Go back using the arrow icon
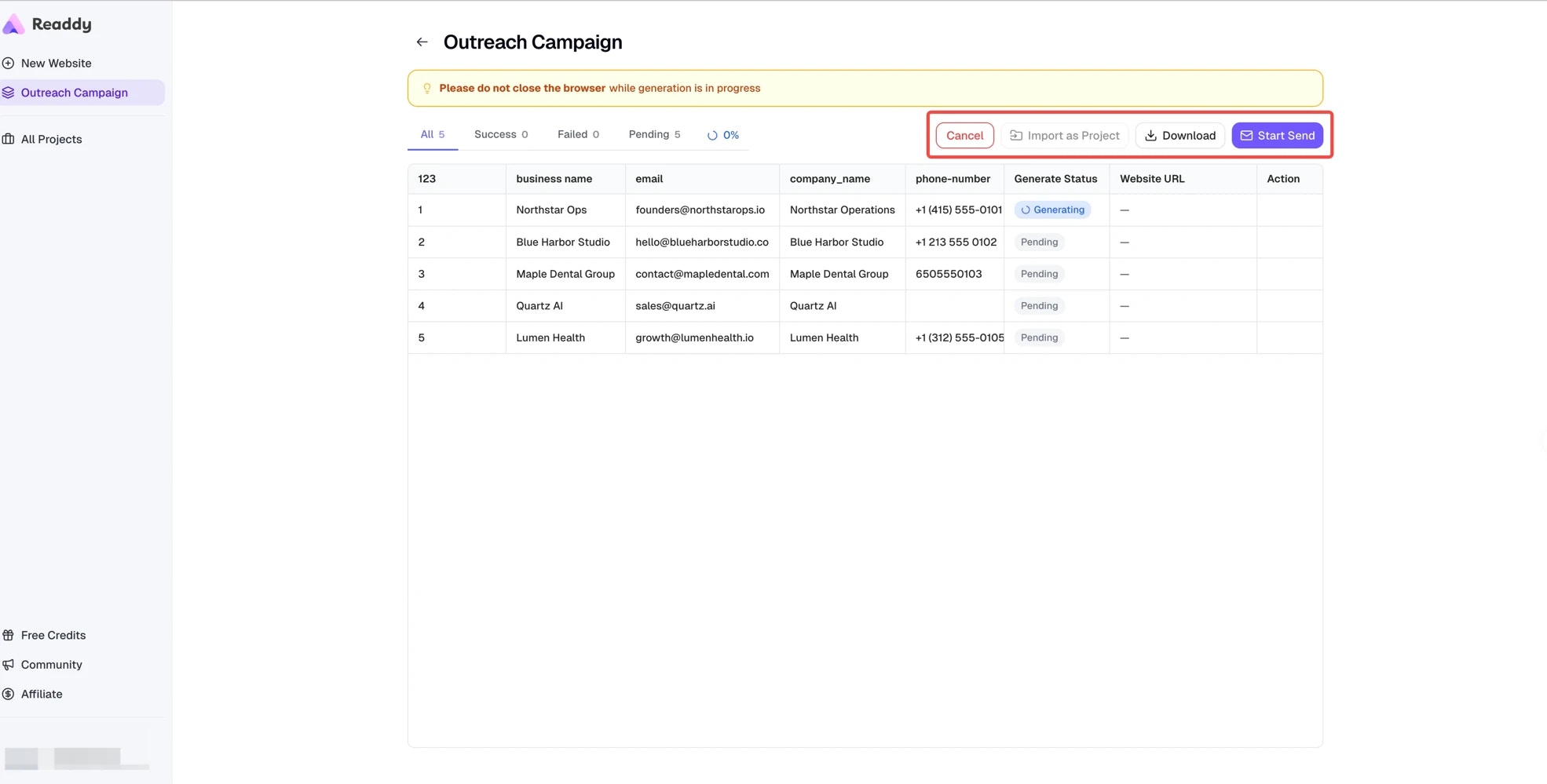Image resolution: width=1547 pixels, height=784 pixels. pyautogui.click(x=422, y=42)
